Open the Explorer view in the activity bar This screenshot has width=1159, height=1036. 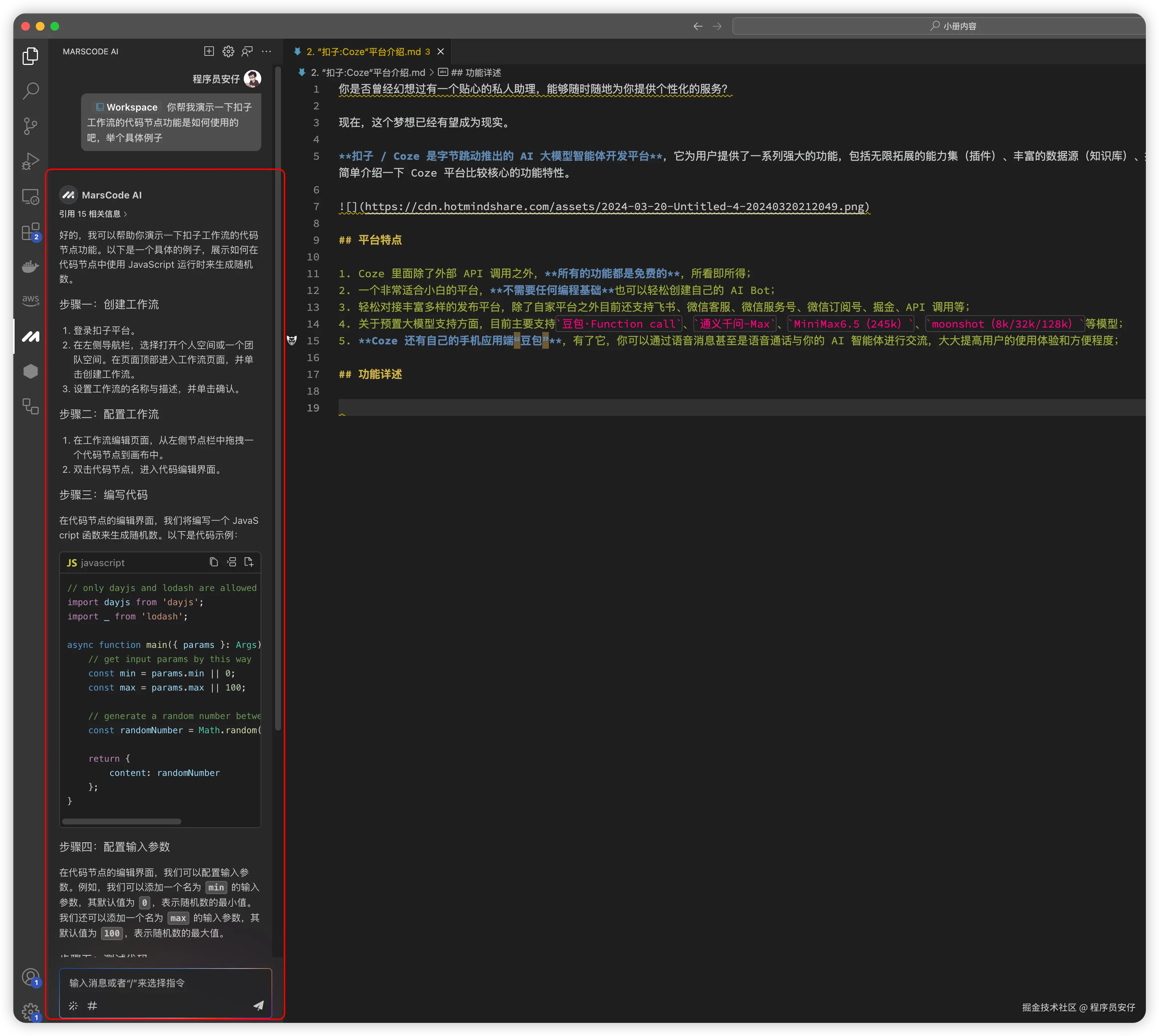click(30, 56)
